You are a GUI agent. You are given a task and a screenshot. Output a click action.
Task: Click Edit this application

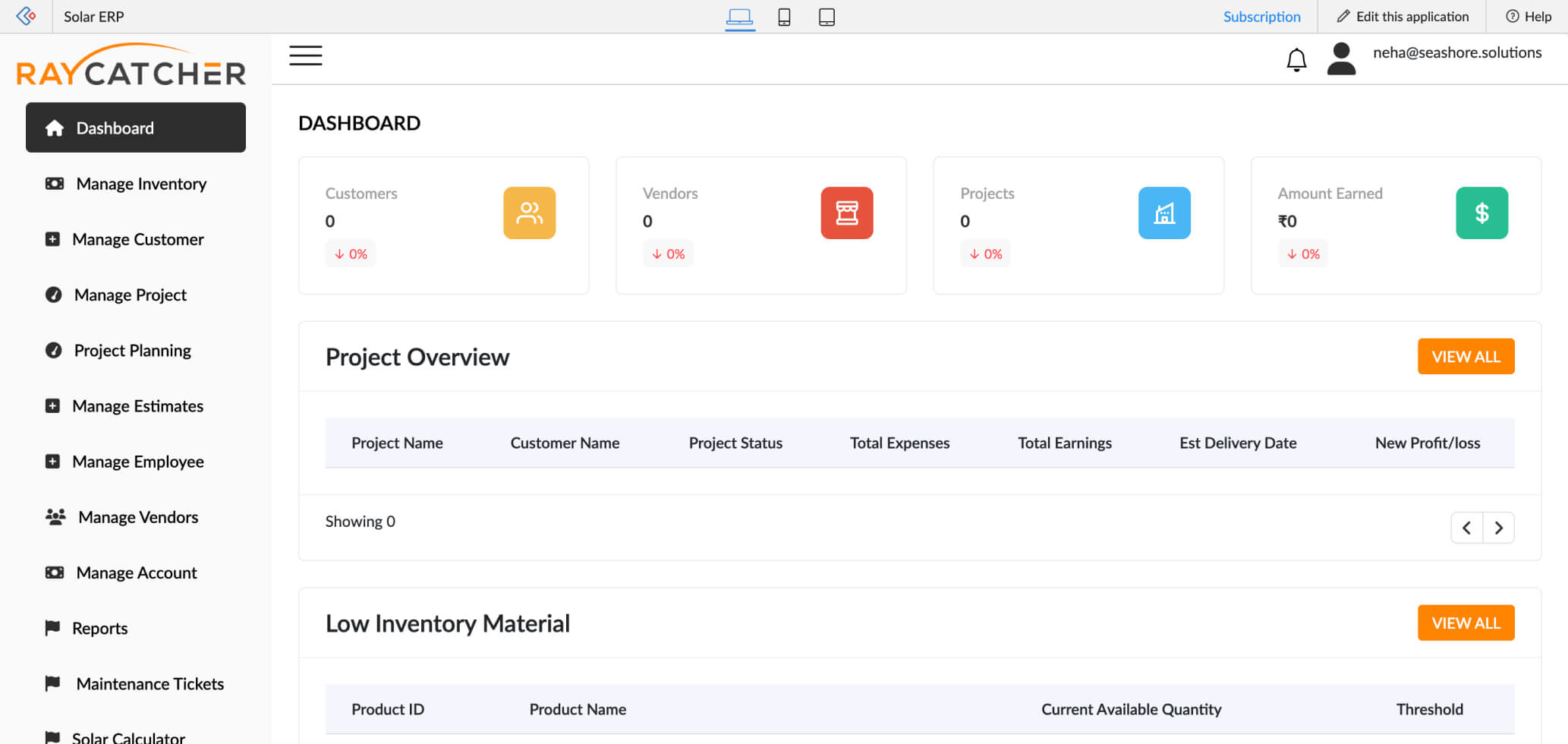1403,16
